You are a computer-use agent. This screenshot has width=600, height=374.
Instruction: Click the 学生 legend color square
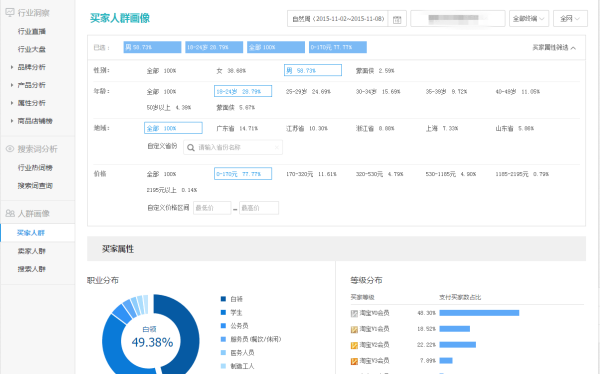pyautogui.click(x=223, y=312)
